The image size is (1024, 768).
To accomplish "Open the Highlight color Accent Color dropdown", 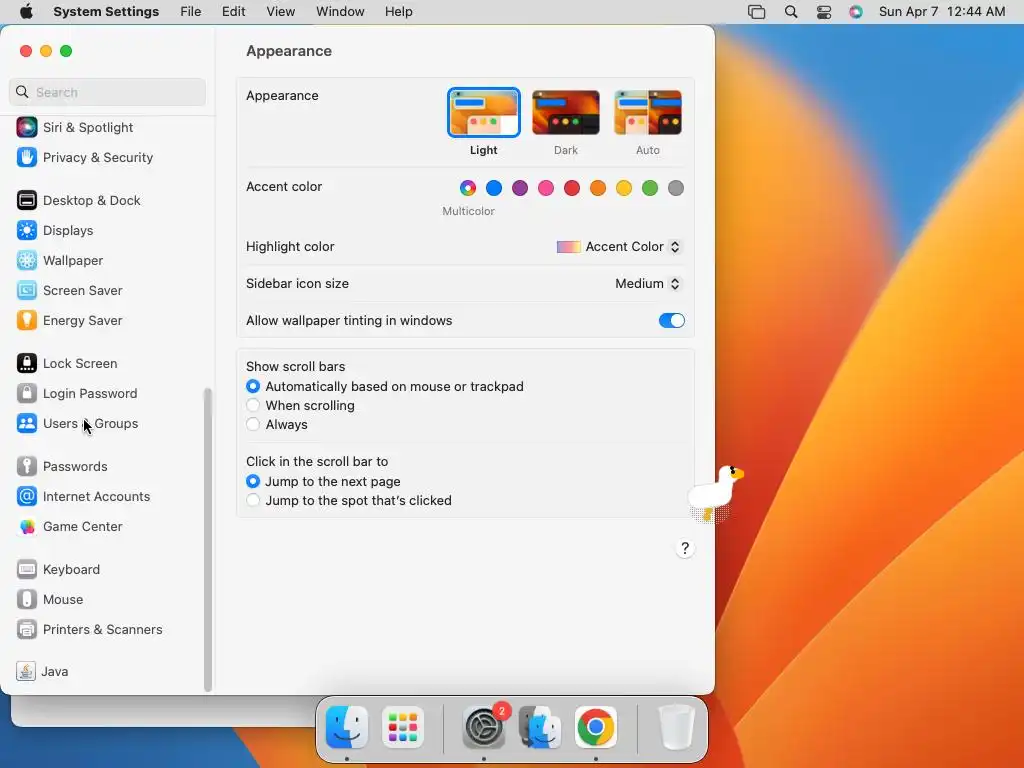I will click(x=619, y=247).
